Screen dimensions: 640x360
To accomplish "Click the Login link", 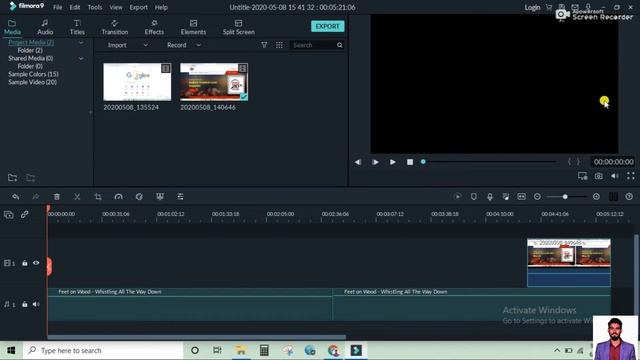I will [532, 7].
